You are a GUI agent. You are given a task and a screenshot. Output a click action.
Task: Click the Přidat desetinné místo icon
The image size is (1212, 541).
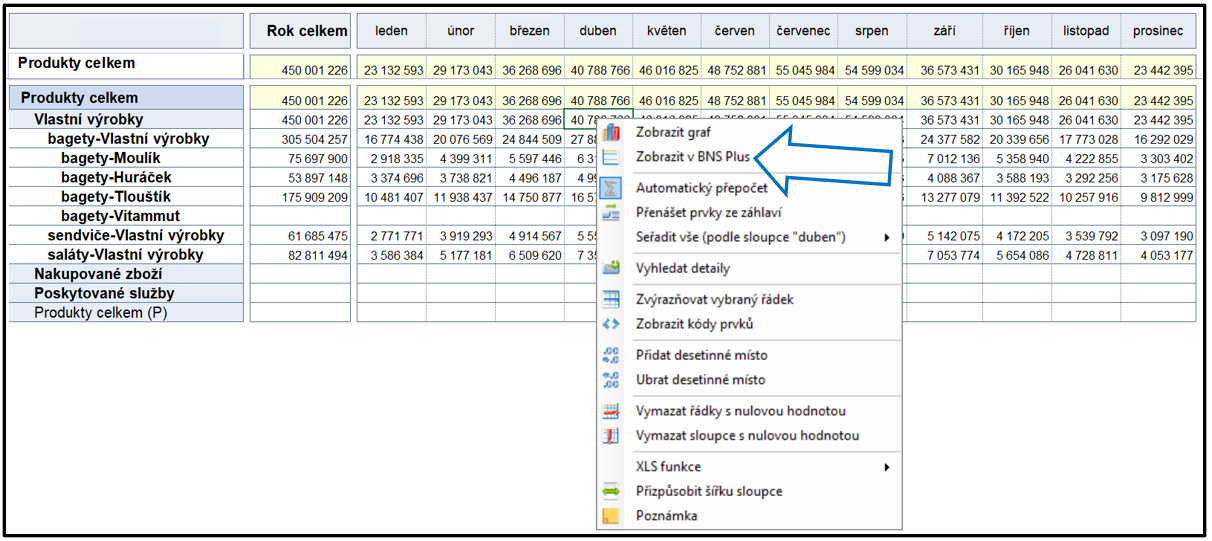point(612,355)
